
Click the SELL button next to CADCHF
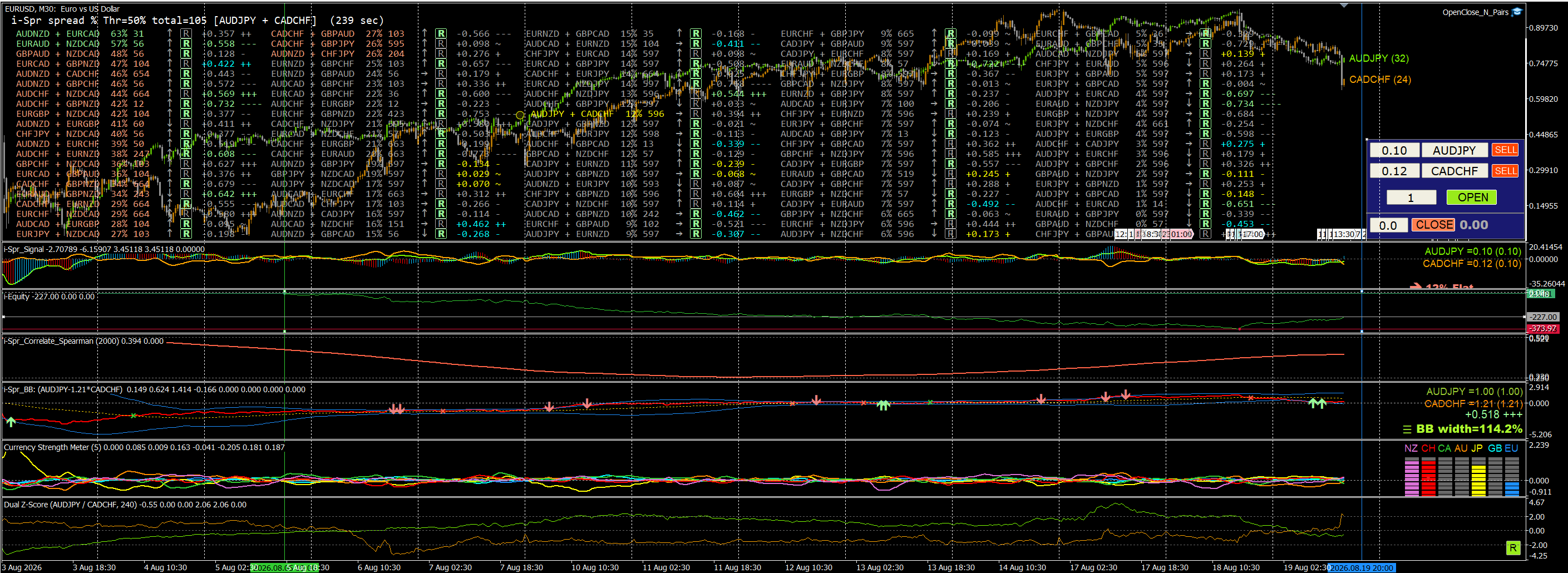click(1505, 171)
